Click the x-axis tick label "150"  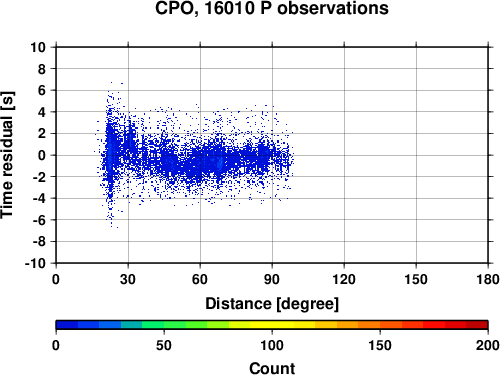coord(416,279)
